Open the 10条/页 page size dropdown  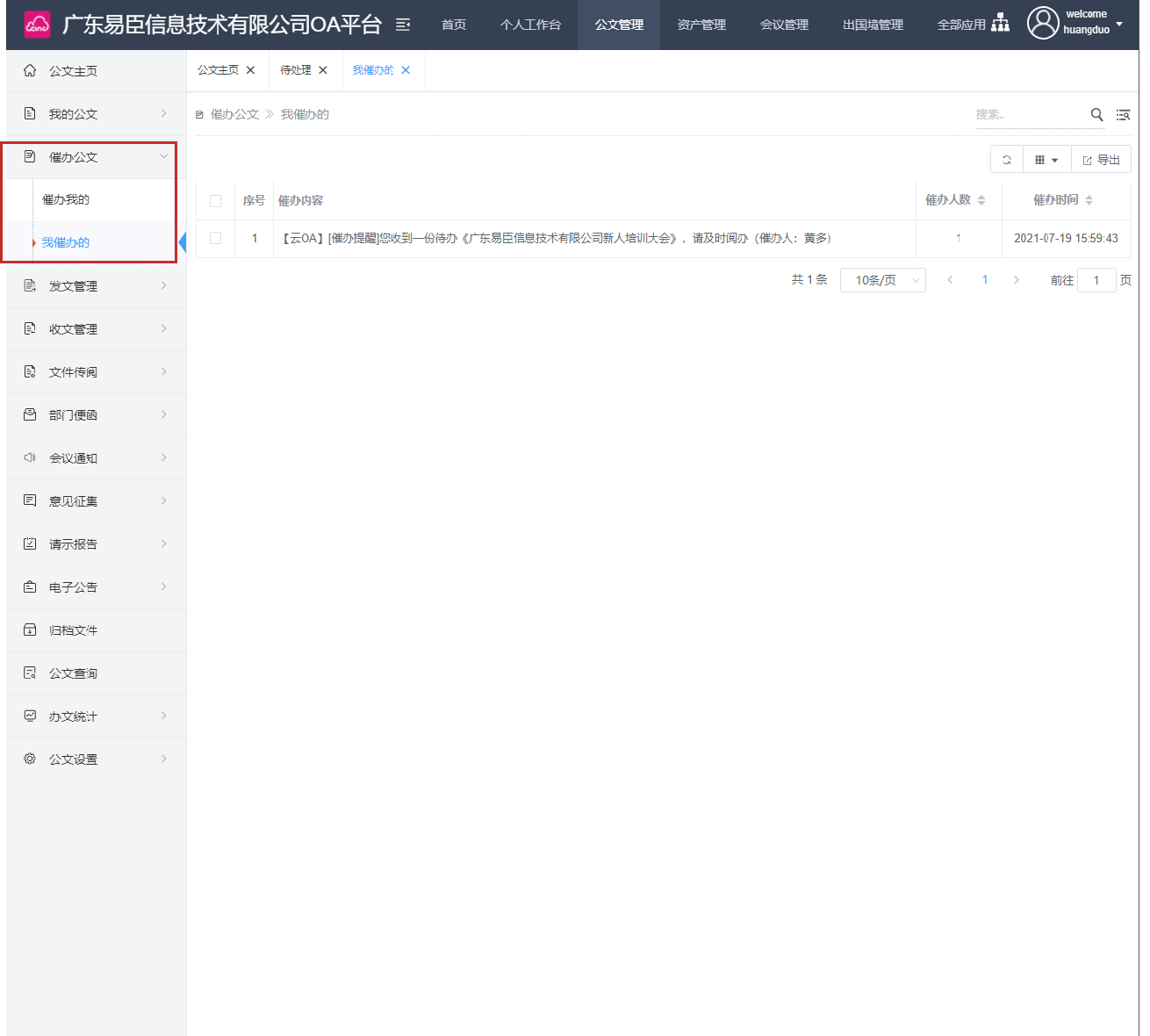[x=883, y=280]
